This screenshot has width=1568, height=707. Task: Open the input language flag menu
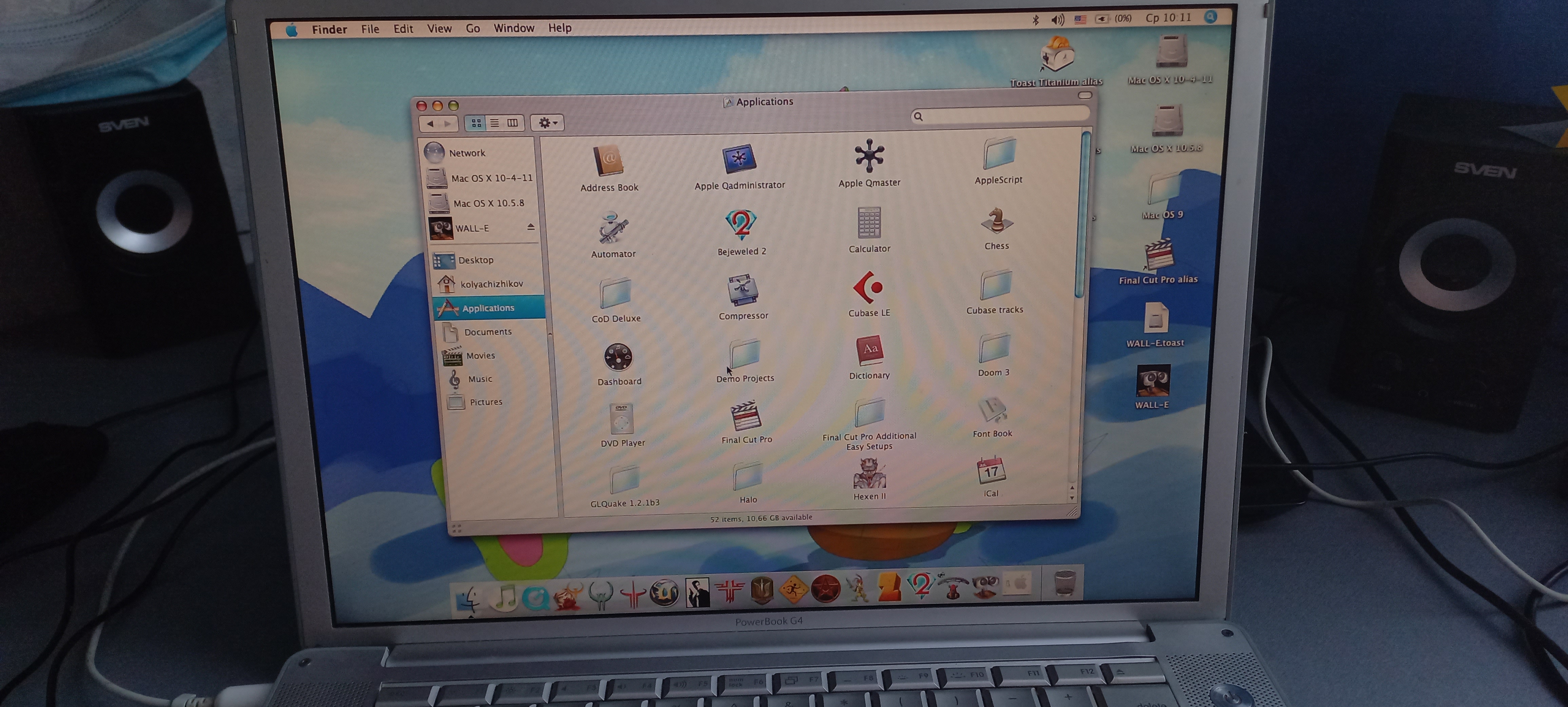pos(1080,19)
